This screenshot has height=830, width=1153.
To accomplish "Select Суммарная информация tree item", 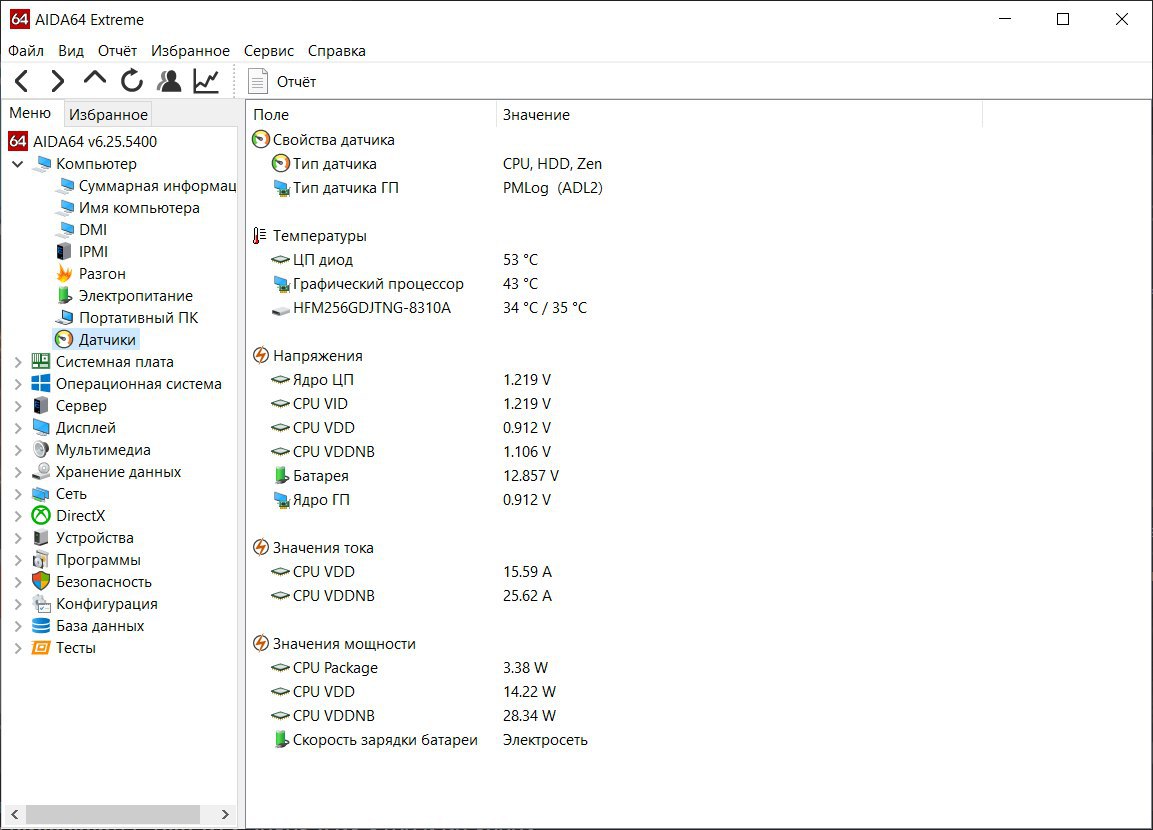I will pyautogui.click(x=157, y=185).
